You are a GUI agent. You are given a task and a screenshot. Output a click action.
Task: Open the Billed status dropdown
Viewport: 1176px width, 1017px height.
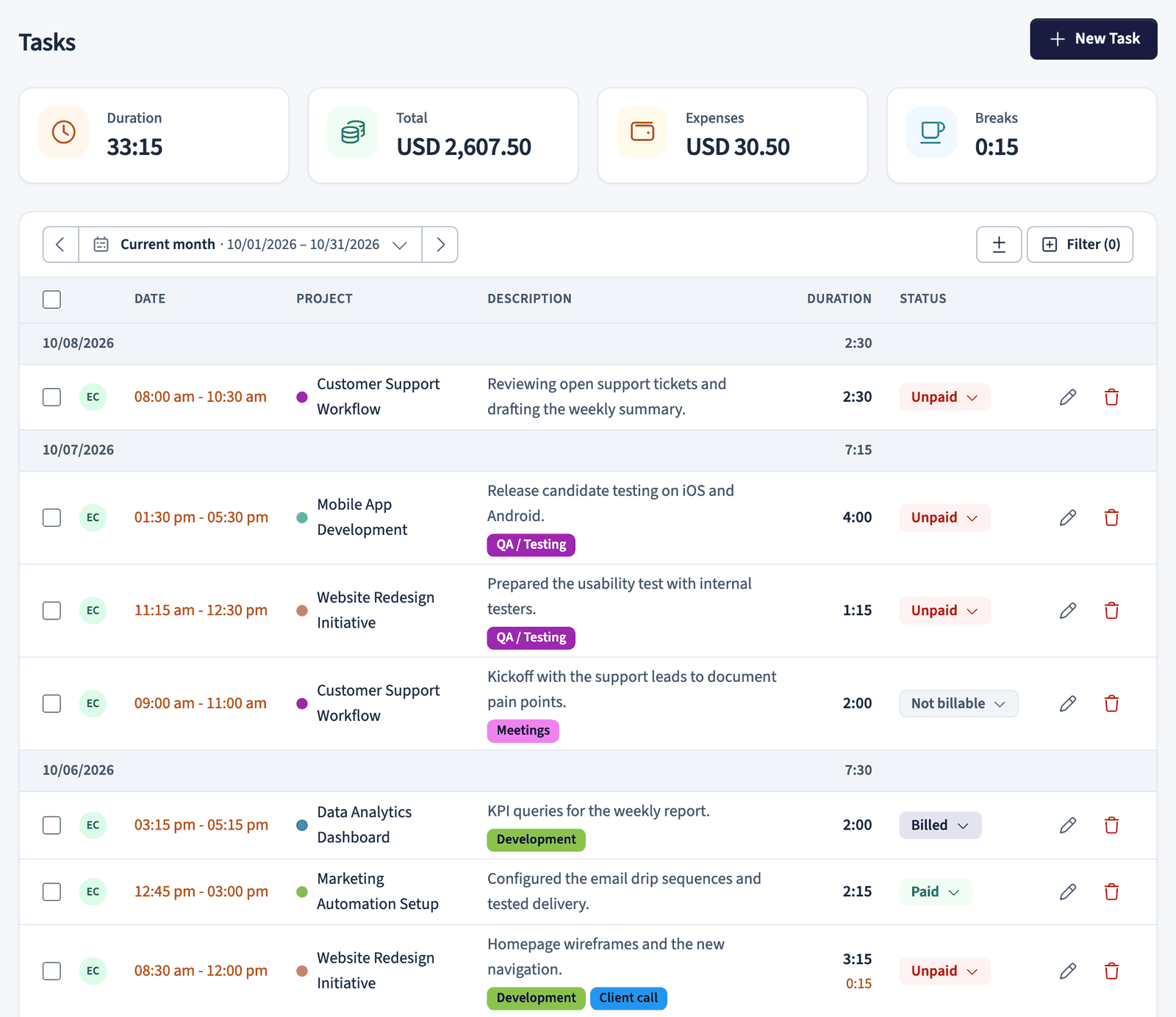click(x=940, y=825)
